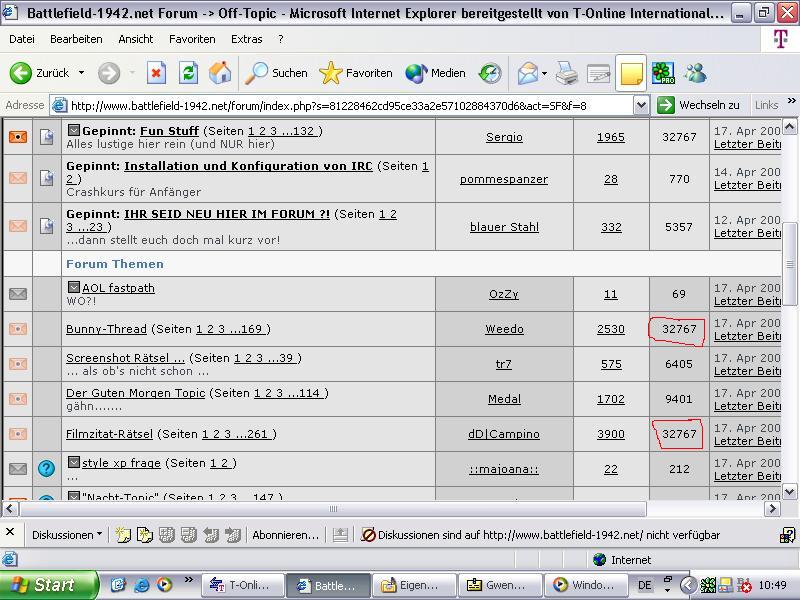
Task: Switch to the Windo... media player taskbar window
Action: coord(587,585)
